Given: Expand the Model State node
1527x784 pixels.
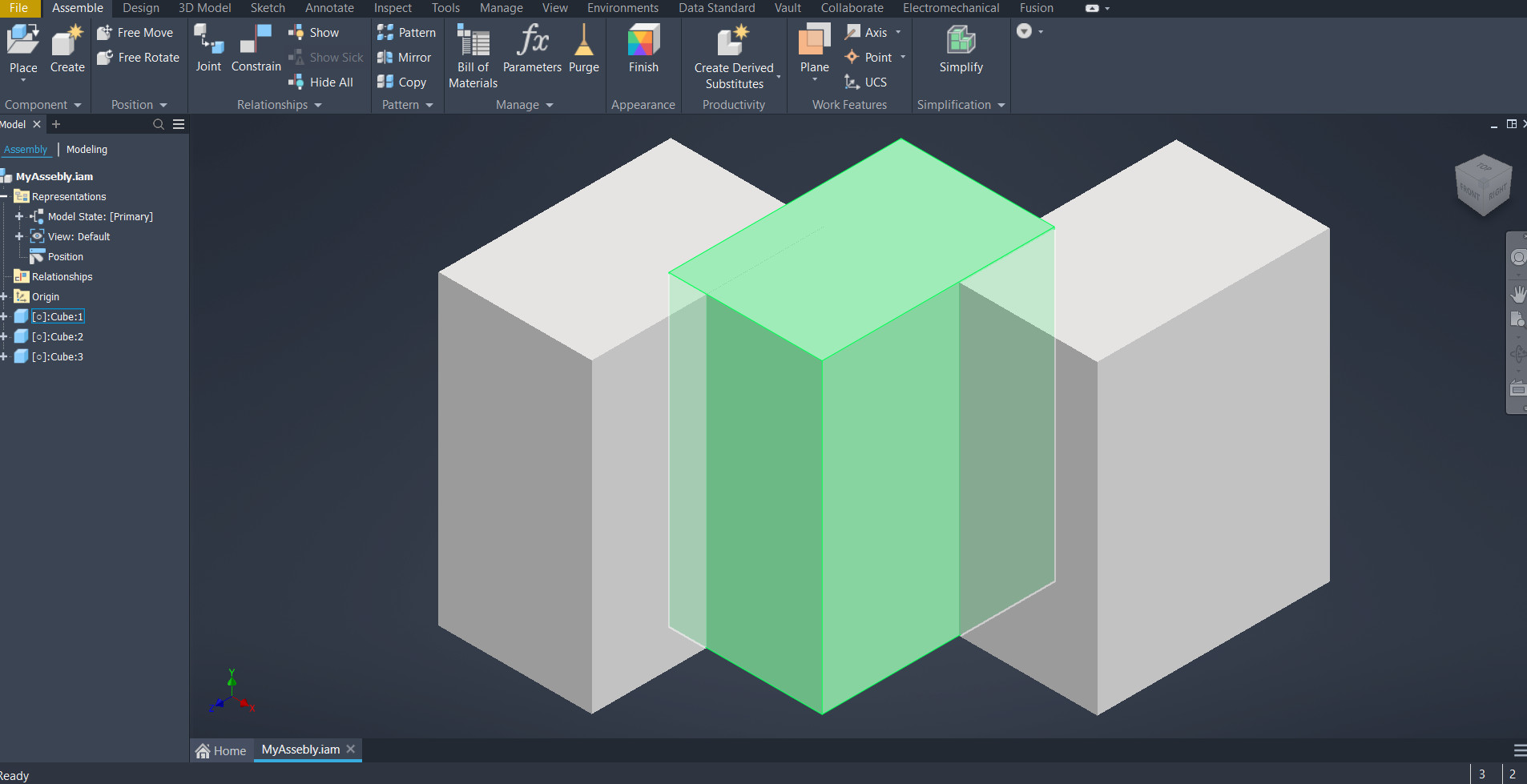Looking at the screenshot, I should point(19,216).
